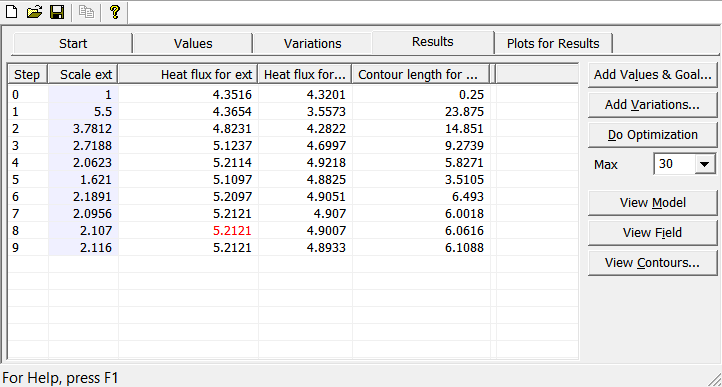Open a file with the folder icon
722x387 pixels.
pos(34,12)
